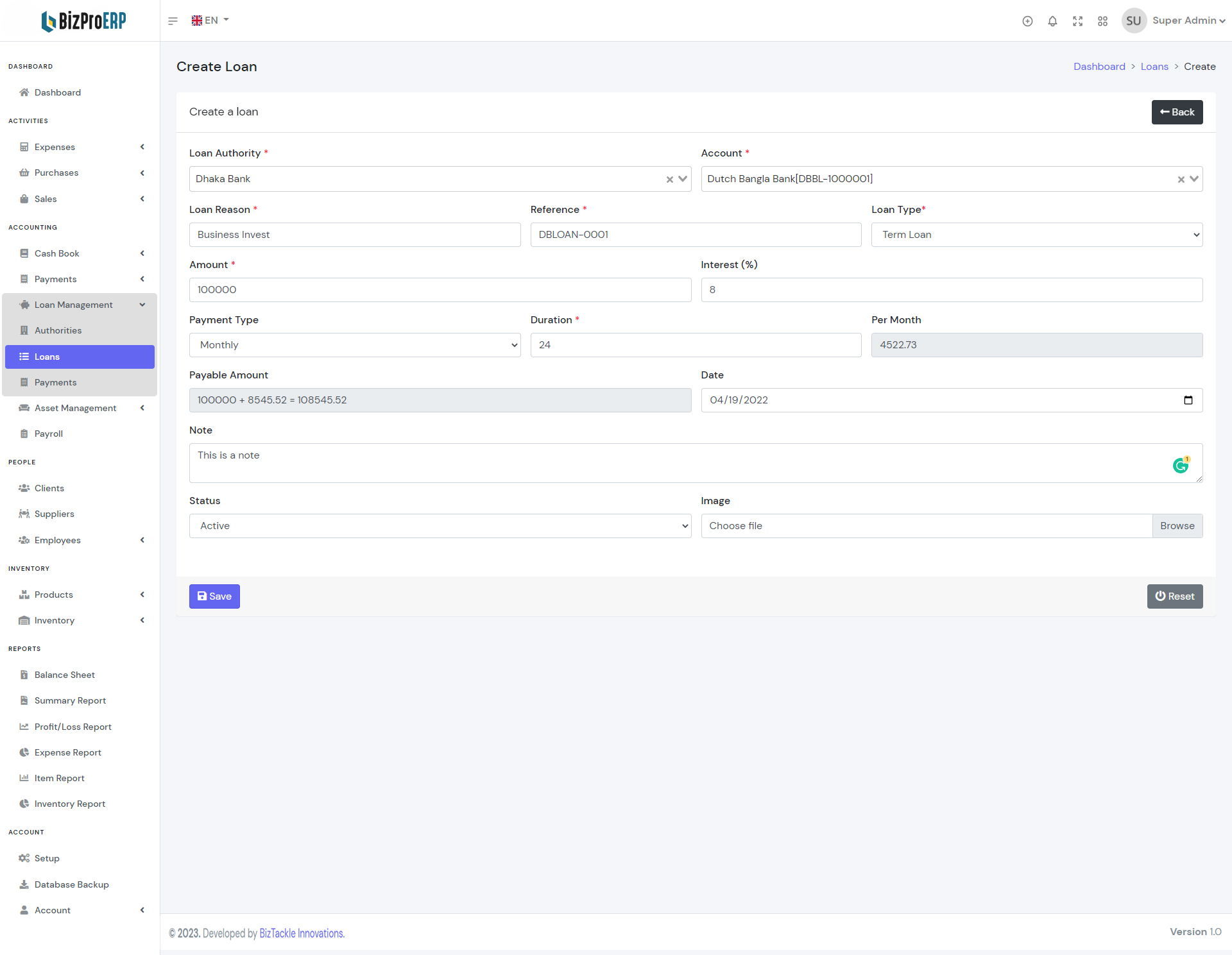Clear Loan Authority selection with X
This screenshot has height=955, width=1232.
tap(669, 180)
